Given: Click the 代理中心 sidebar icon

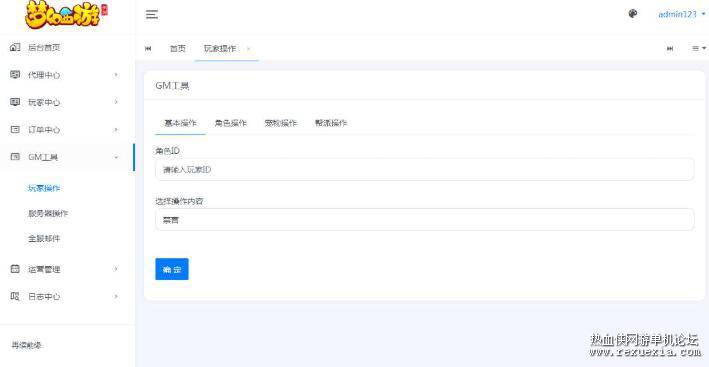Looking at the screenshot, I should click(x=15, y=75).
